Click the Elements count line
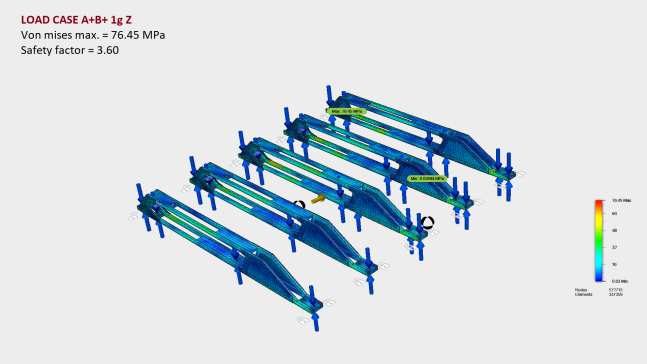This screenshot has width=647, height=364. 599,295
